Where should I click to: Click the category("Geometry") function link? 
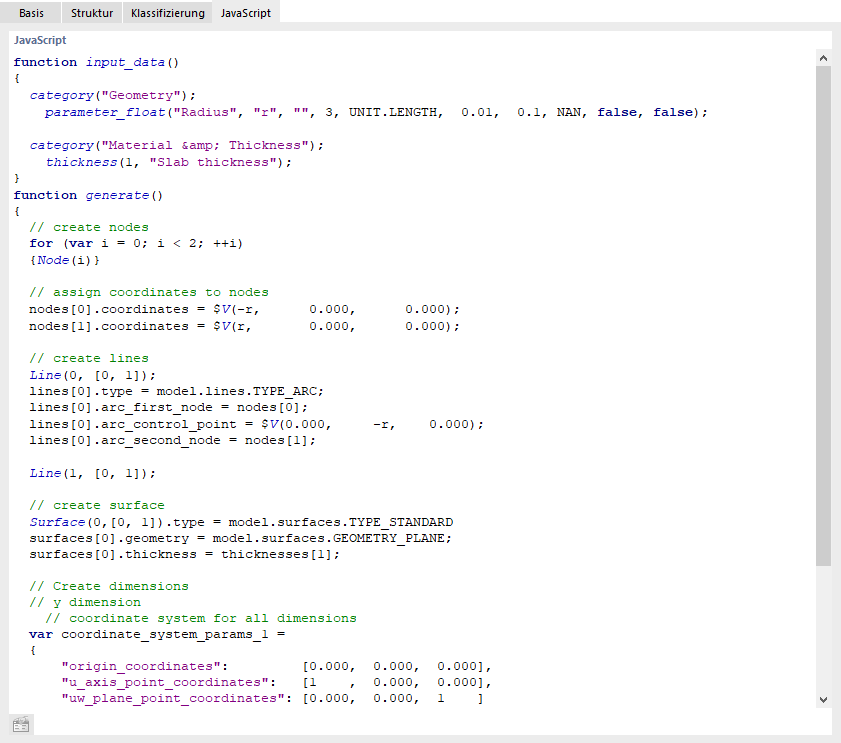point(61,95)
